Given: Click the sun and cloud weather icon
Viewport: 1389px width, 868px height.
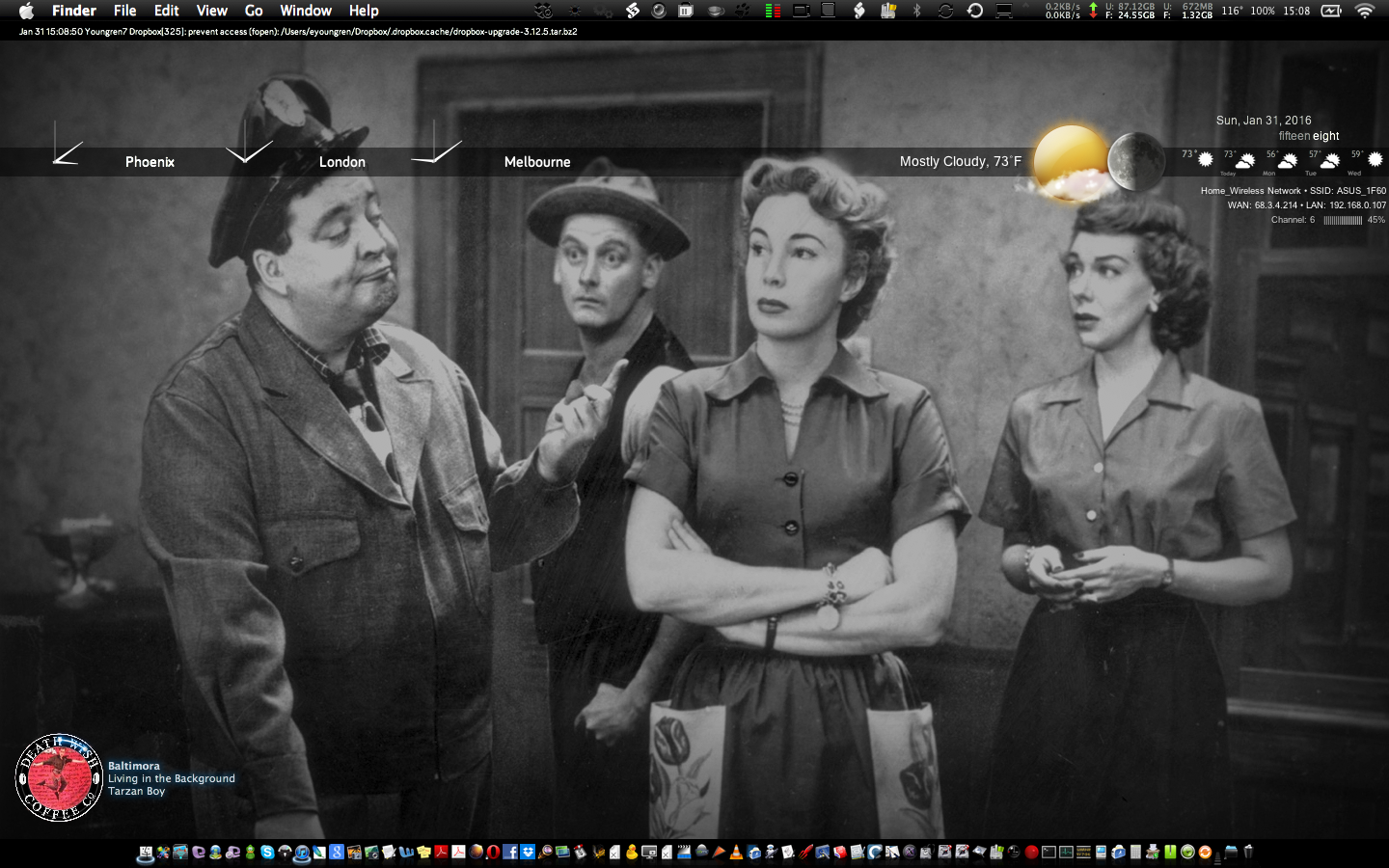Looking at the screenshot, I should [x=1069, y=162].
